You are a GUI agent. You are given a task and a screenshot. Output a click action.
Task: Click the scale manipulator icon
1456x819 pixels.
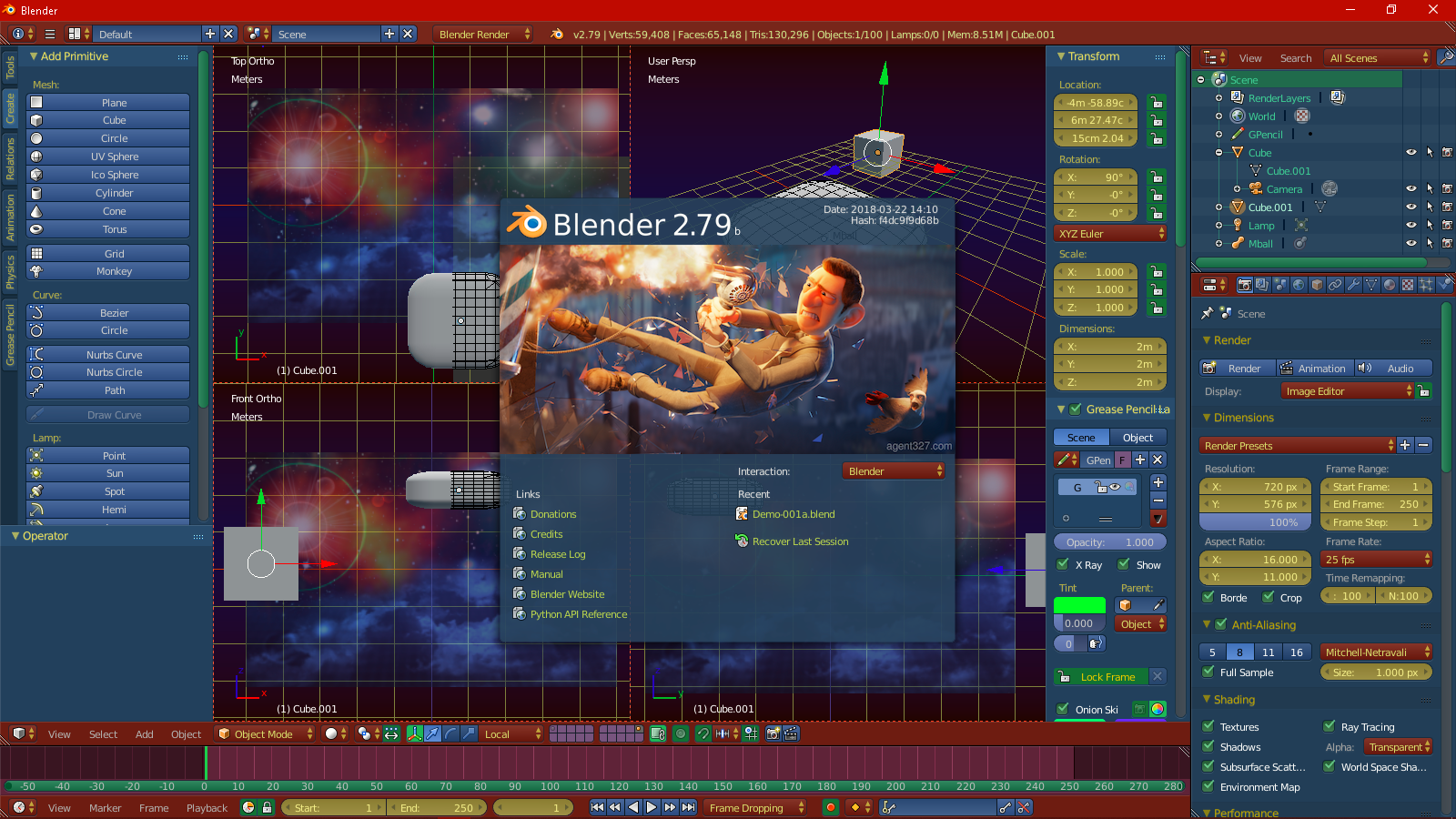[x=469, y=733]
